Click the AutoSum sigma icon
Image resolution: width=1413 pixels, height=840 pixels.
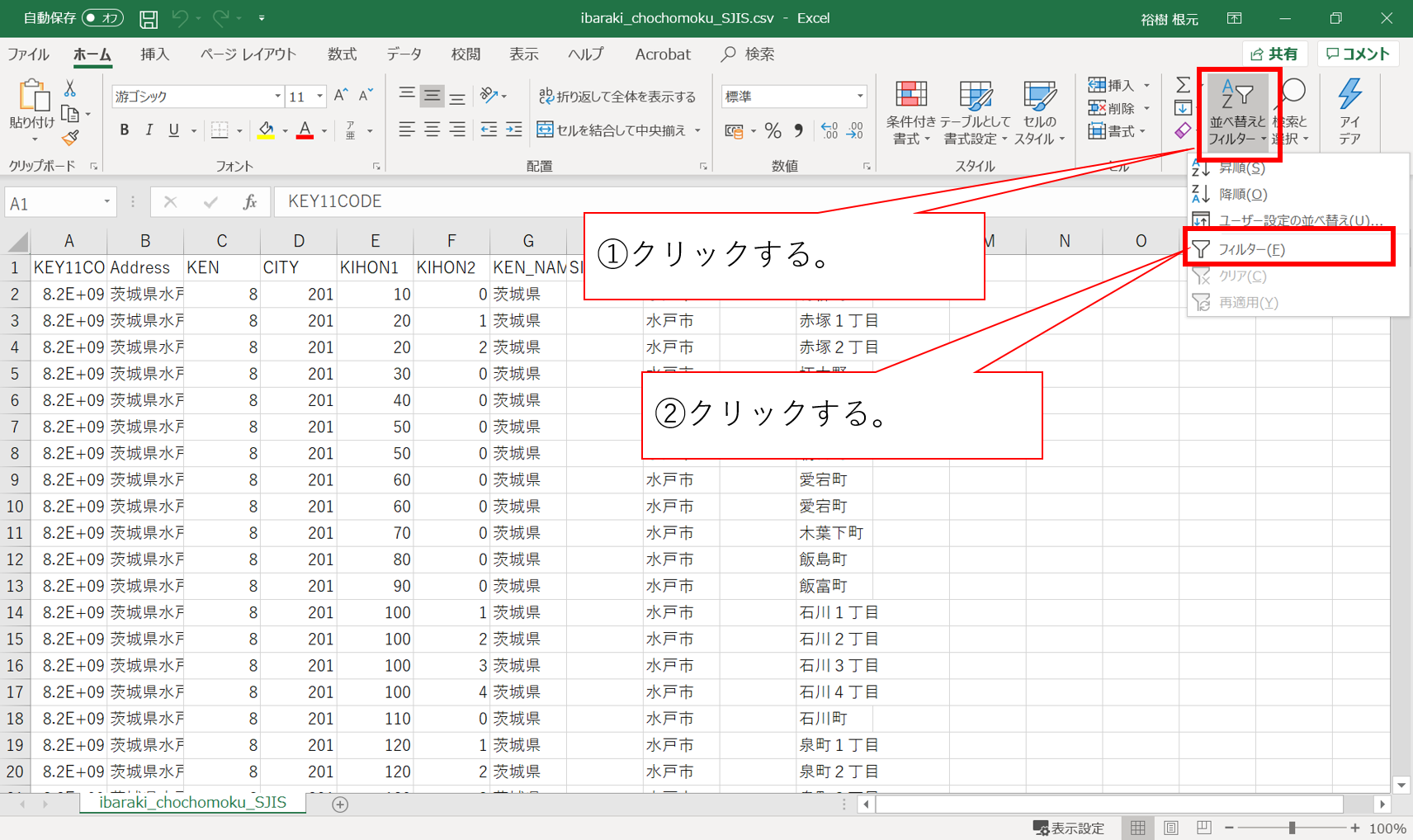1183,85
